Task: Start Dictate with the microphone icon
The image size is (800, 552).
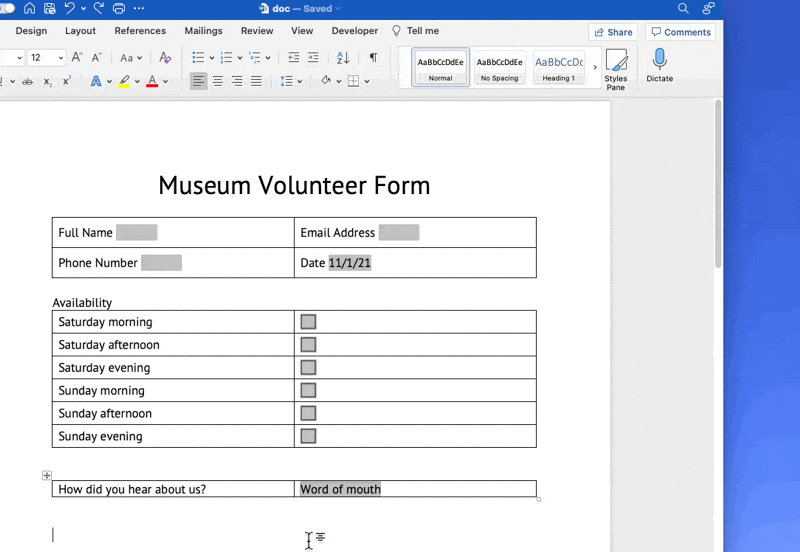Action: pos(660,65)
